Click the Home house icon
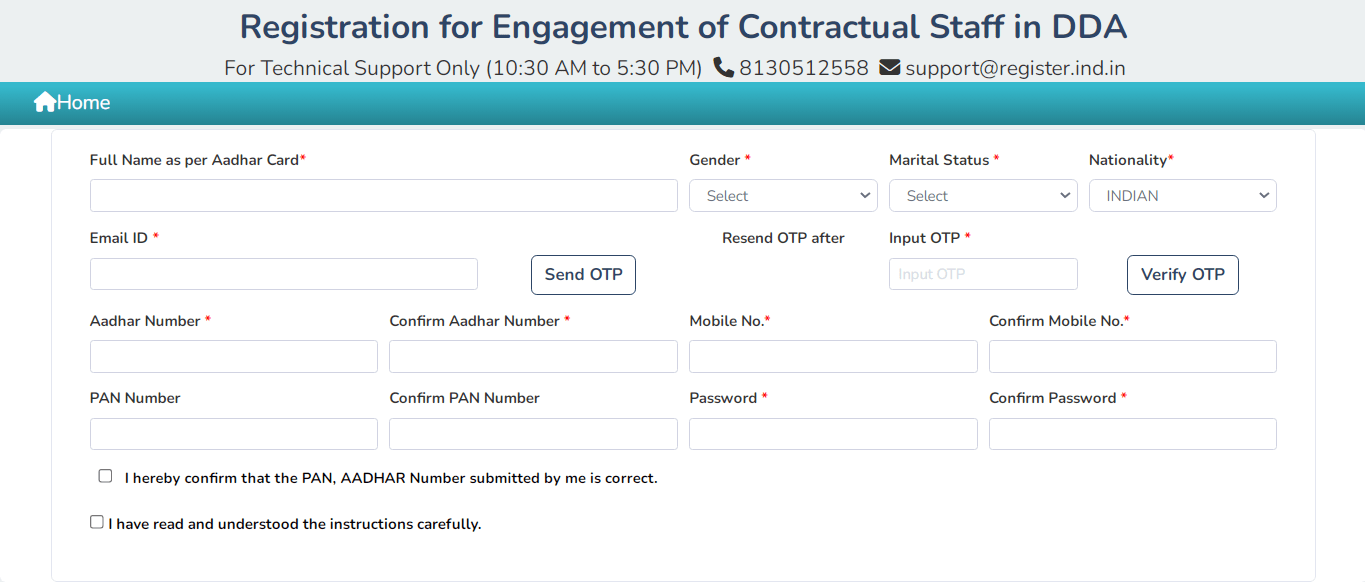 pyautogui.click(x=45, y=102)
